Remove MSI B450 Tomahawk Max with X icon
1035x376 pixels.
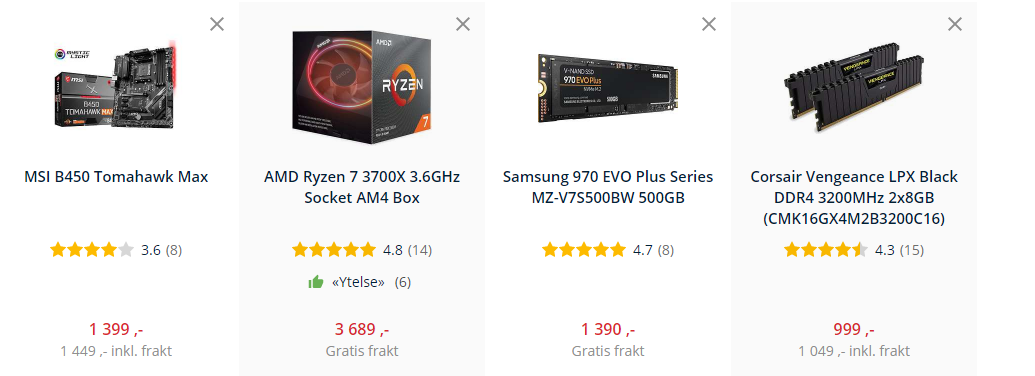click(217, 24)
